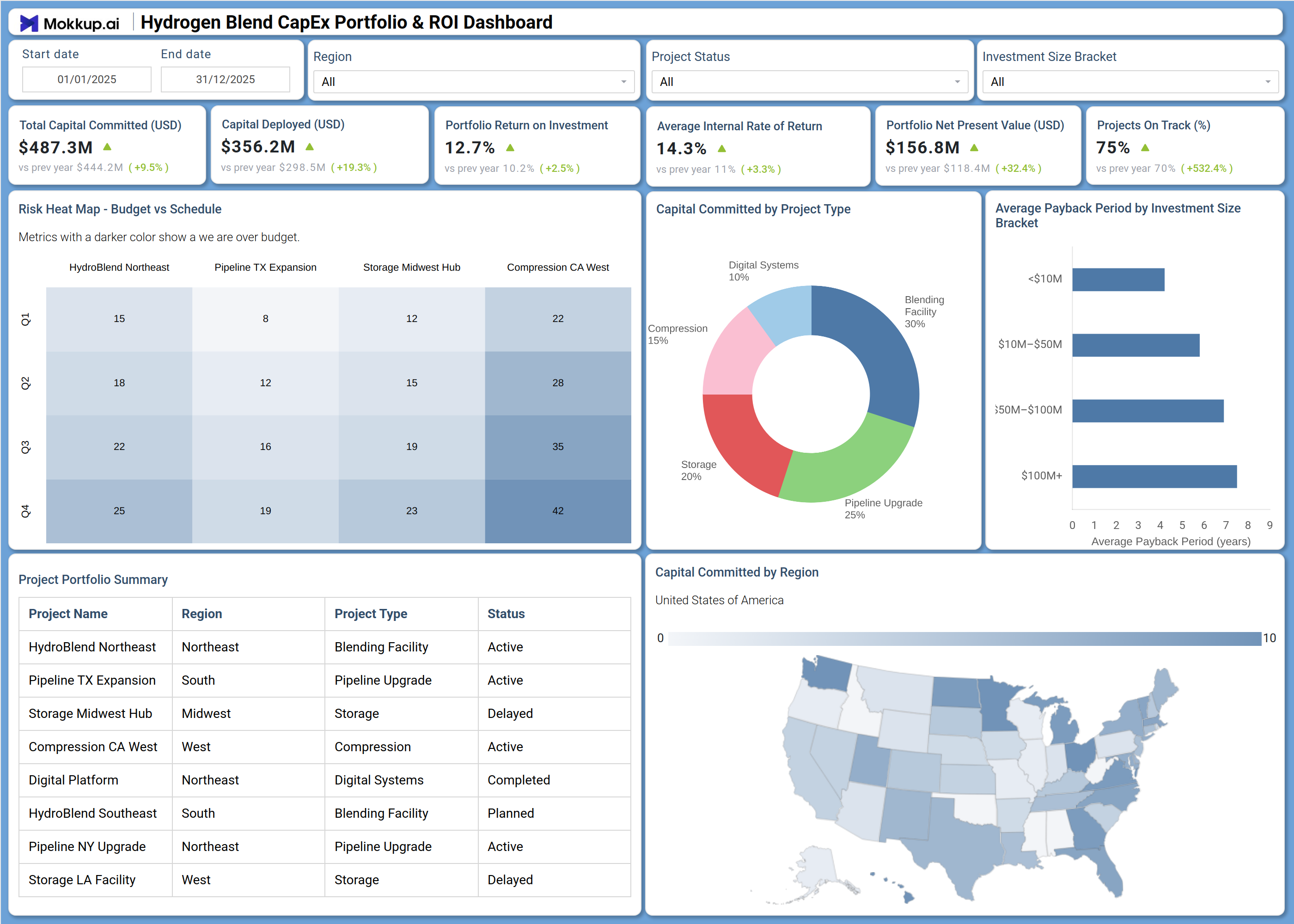Select Pipeline NY Upgrade table row name
The width and height of the screenshot is (1294, 924).
(x=87, y=847)
